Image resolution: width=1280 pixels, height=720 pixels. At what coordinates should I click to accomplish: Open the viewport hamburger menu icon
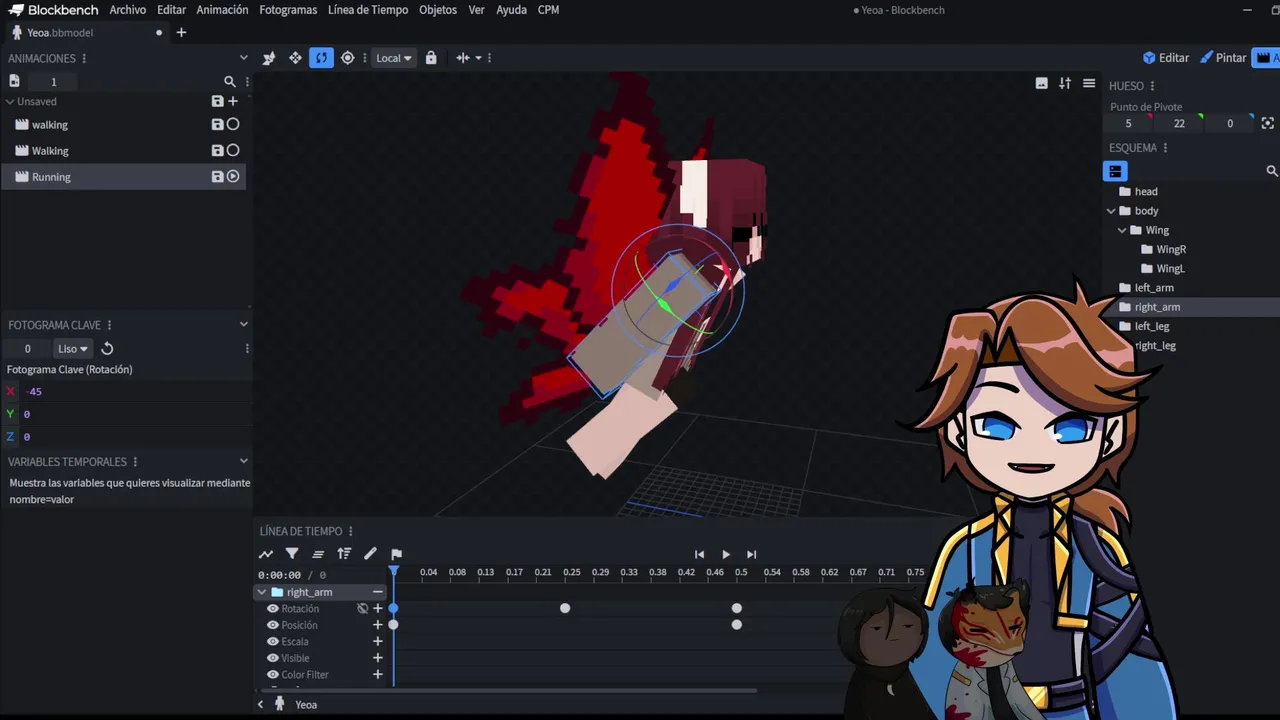pos(1089,83)
